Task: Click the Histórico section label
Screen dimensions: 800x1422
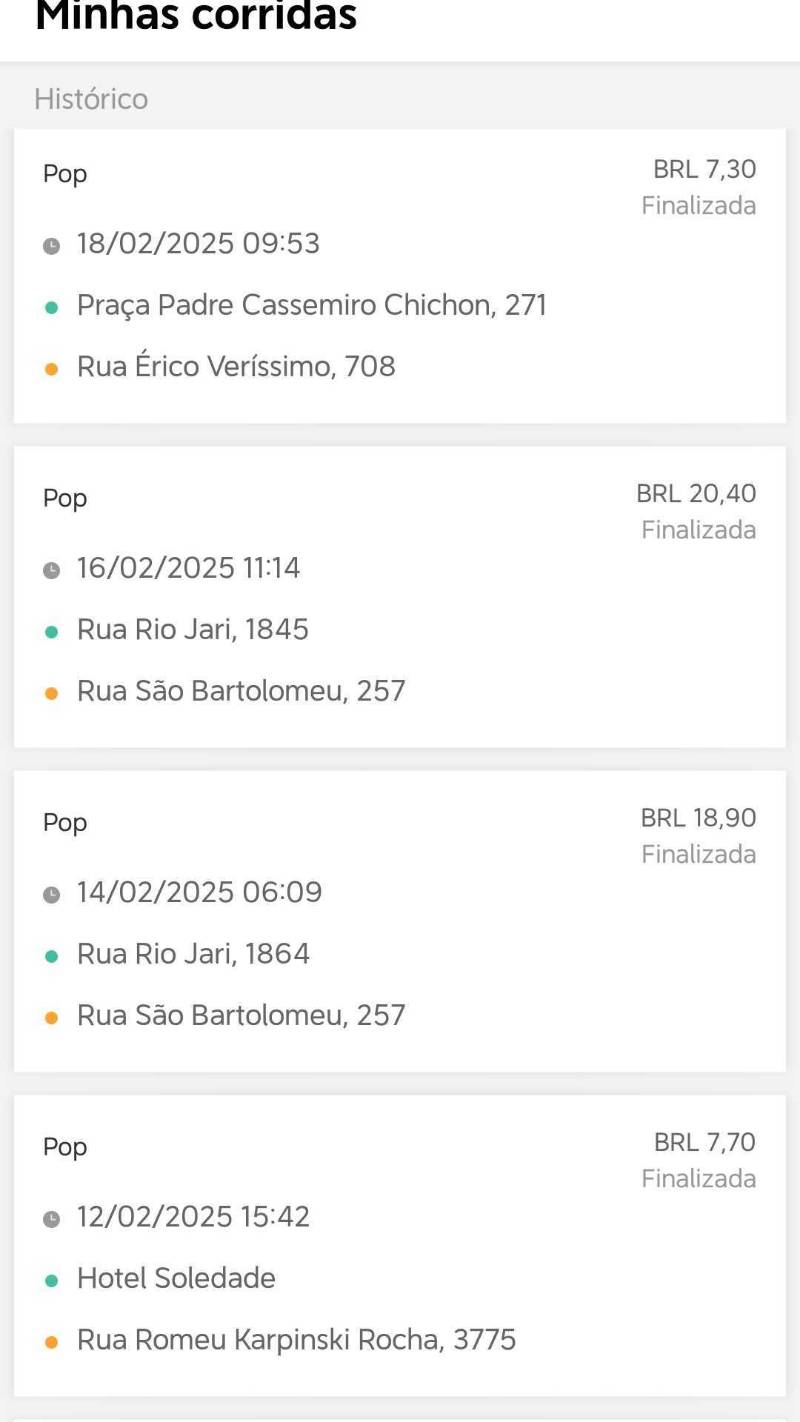Action: click(91, 99)
